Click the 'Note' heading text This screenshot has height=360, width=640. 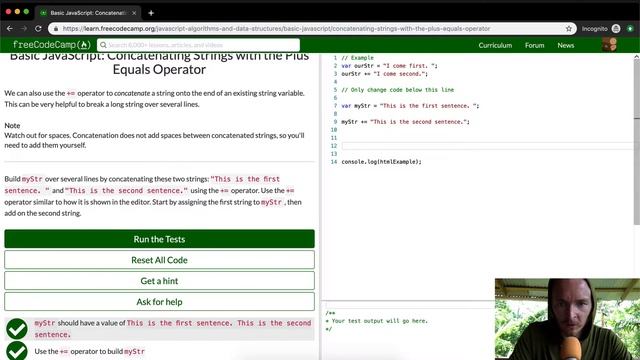point(12,125)
